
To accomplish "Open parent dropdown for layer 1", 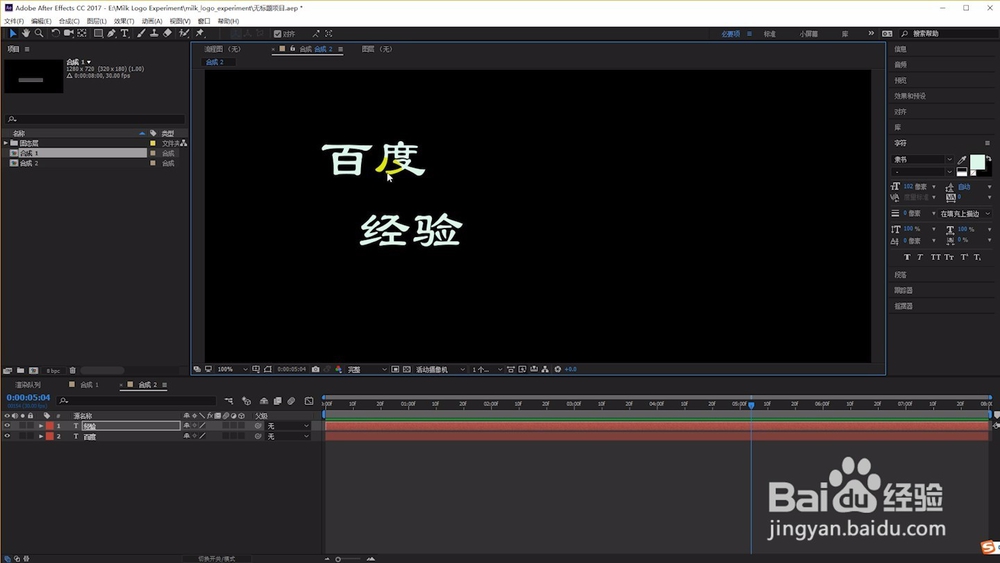I will click(x=288, y=426).
